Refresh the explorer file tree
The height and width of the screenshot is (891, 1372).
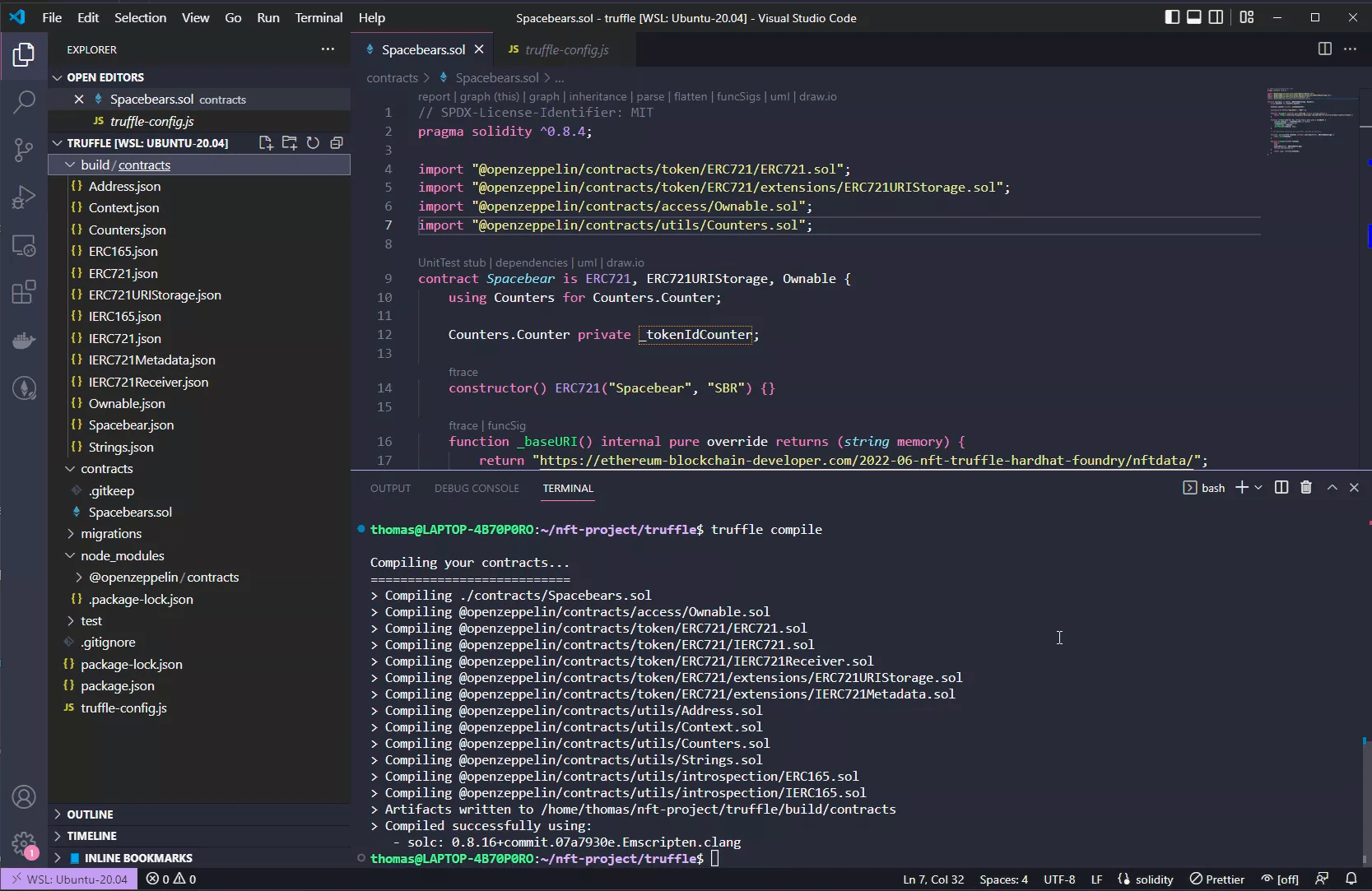coord(313,143)
